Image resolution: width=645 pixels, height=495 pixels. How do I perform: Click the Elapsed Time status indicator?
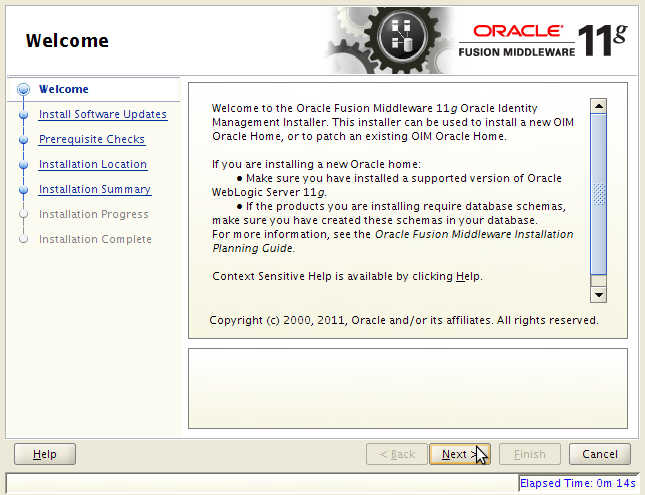click(578, 483)
